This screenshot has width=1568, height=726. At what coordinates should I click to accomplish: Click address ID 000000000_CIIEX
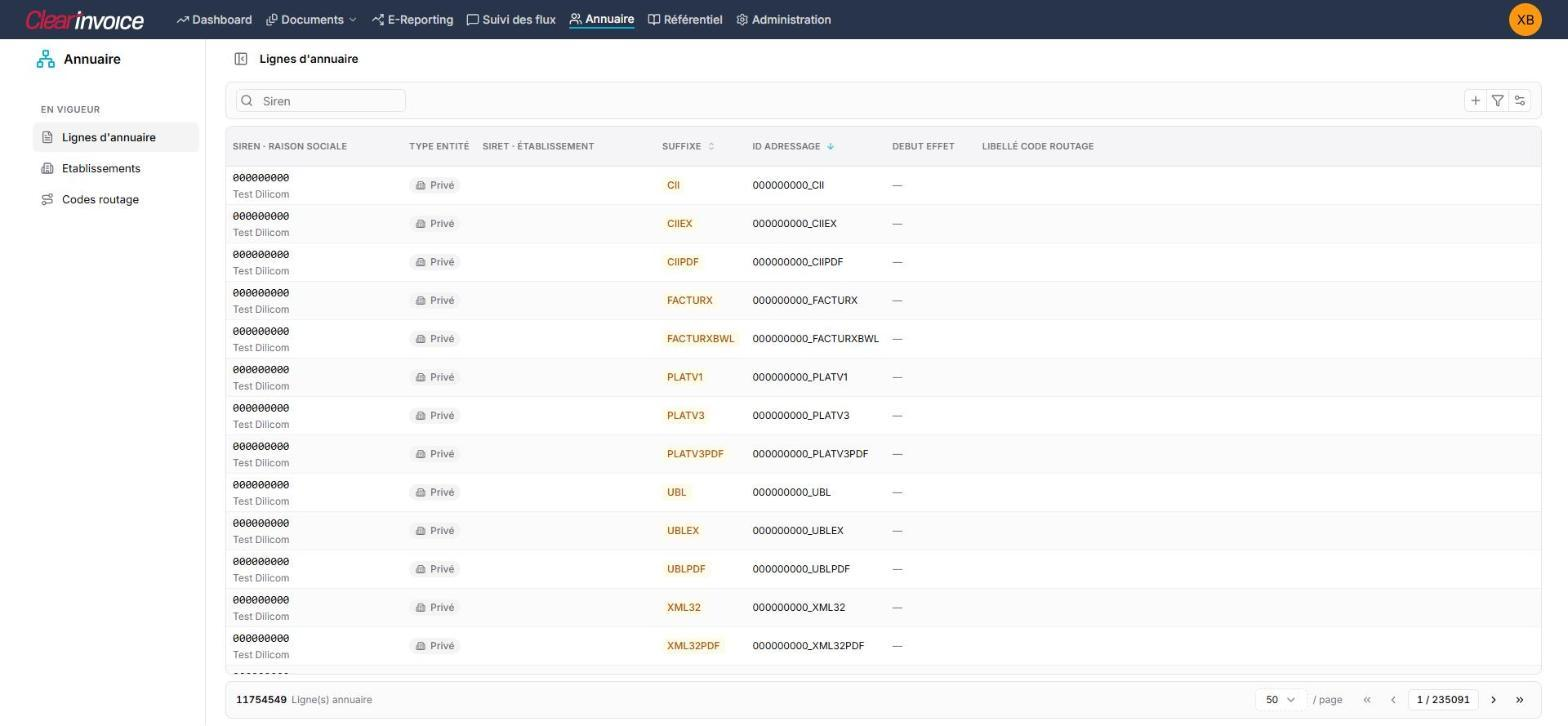794,224
